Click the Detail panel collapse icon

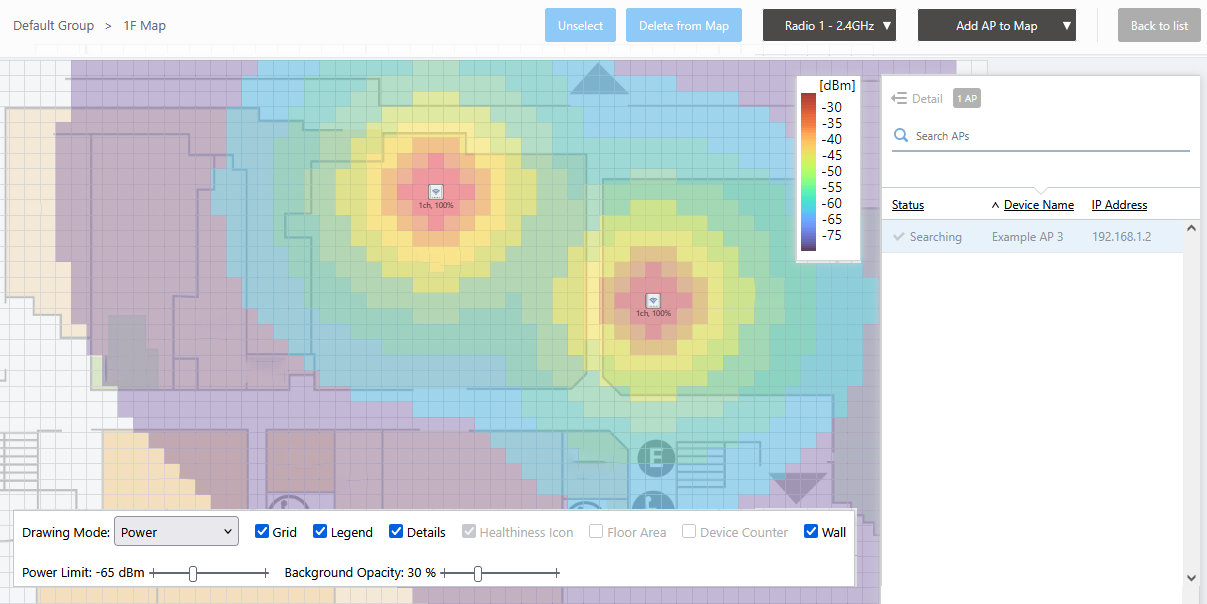point(899,98)
